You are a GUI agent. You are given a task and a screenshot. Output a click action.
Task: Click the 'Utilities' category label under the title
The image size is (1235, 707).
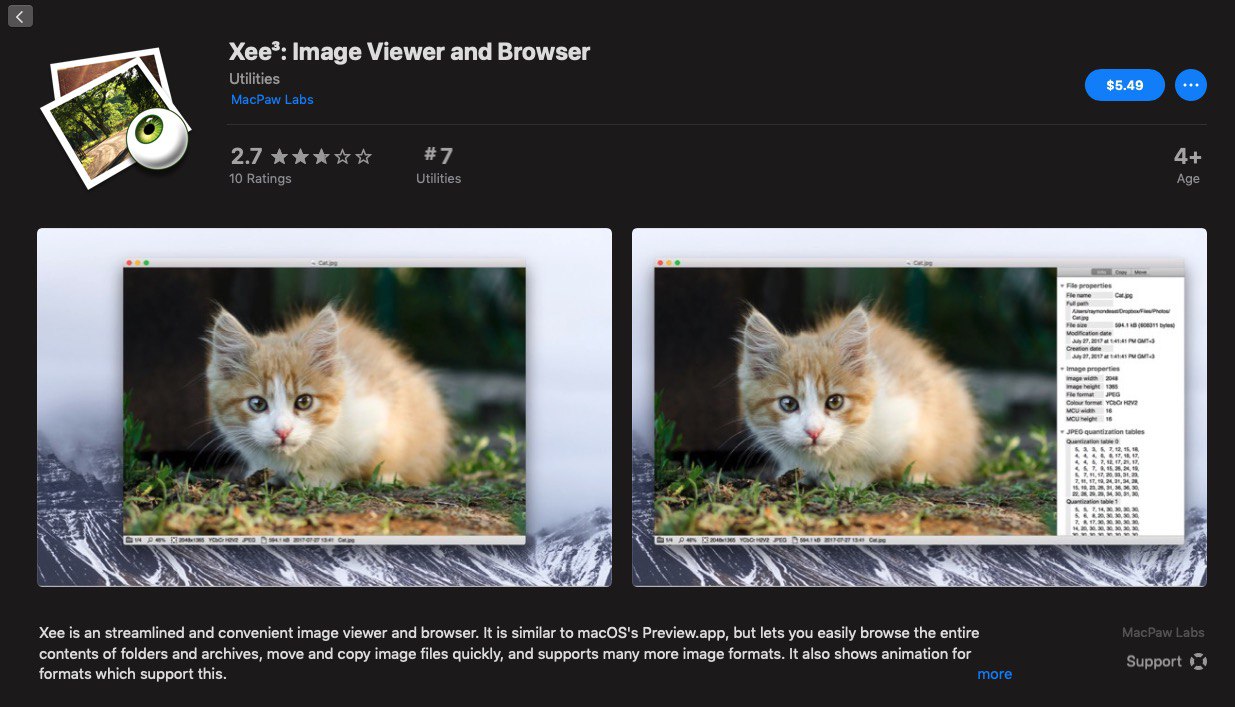pyautogui.click(x=254, y=79)
